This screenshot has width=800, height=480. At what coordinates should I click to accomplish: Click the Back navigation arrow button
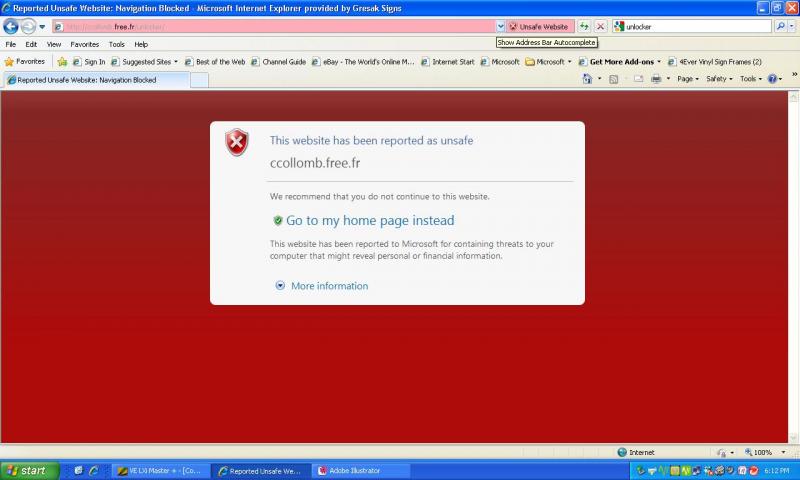tap(11, 26)
